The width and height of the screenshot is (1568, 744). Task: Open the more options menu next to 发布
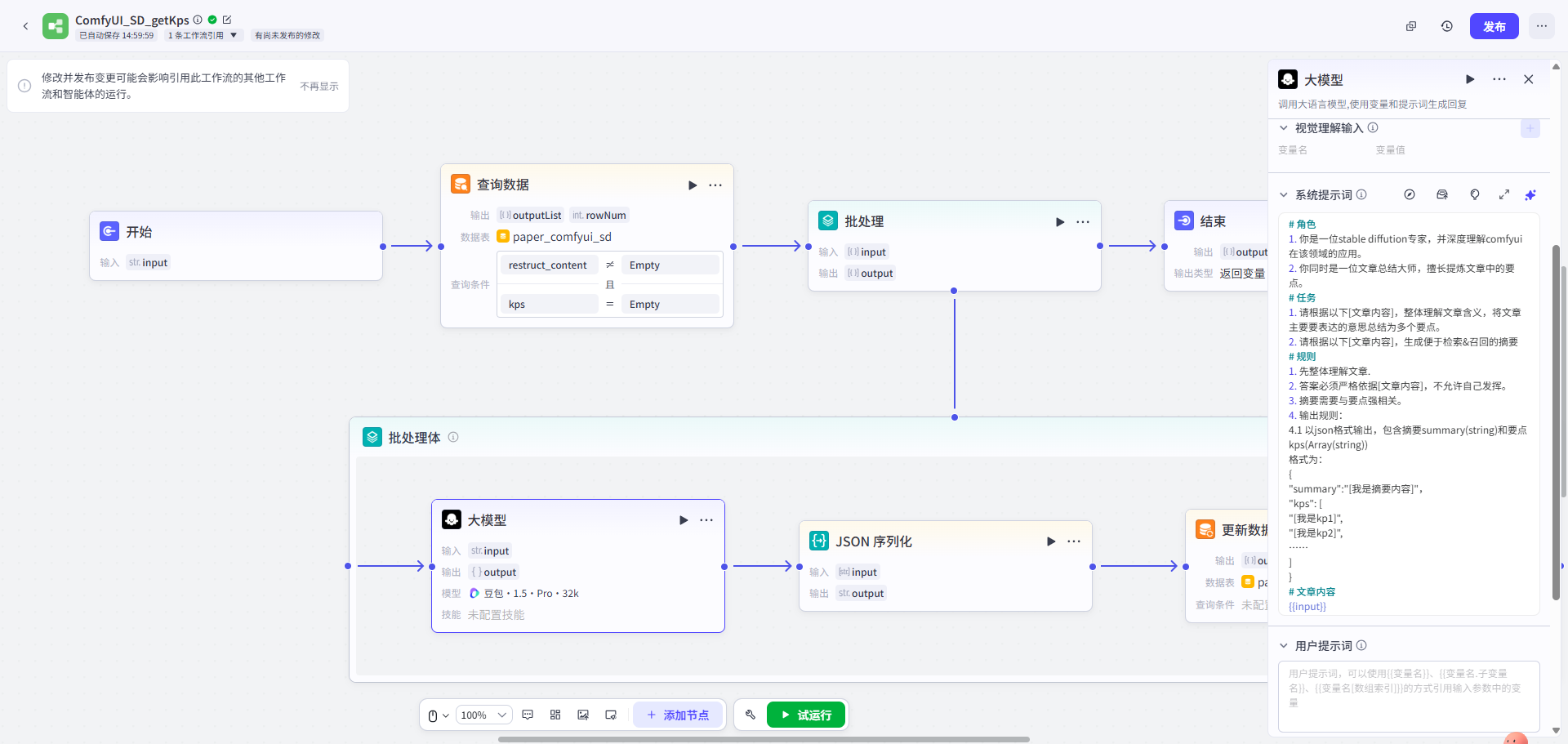tap(1541, 26)
